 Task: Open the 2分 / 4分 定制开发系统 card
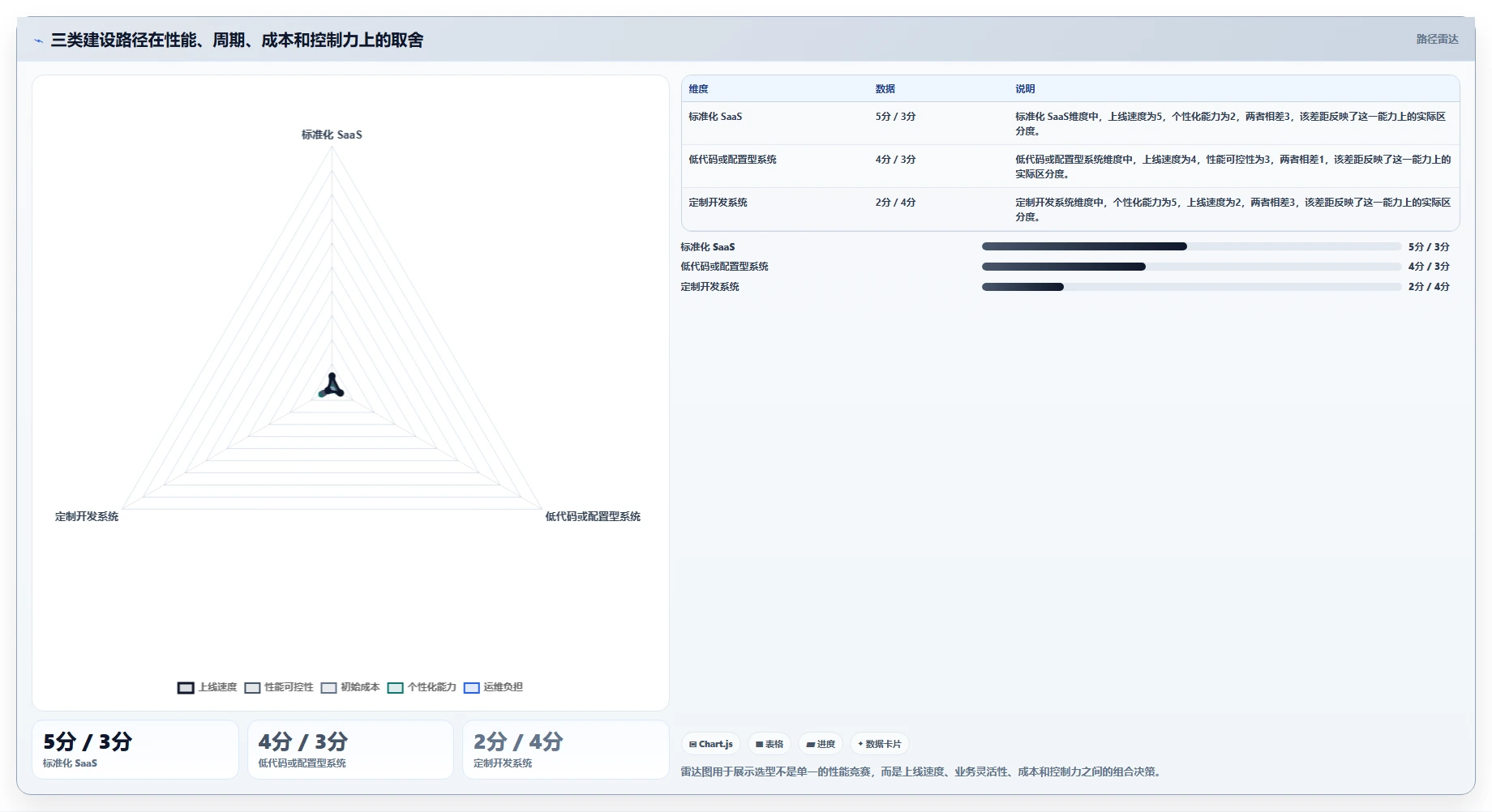point(566,750)
